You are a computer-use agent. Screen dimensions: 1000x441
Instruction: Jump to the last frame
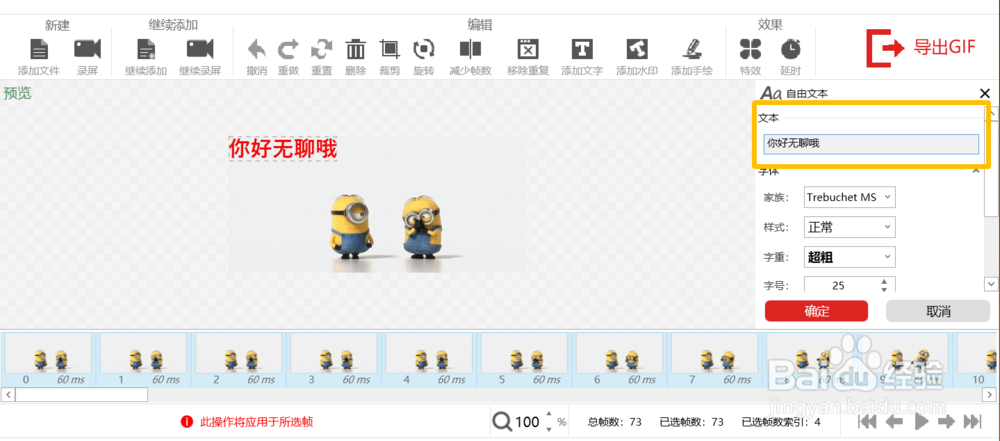pyautogui.click(x=972, y=421)
